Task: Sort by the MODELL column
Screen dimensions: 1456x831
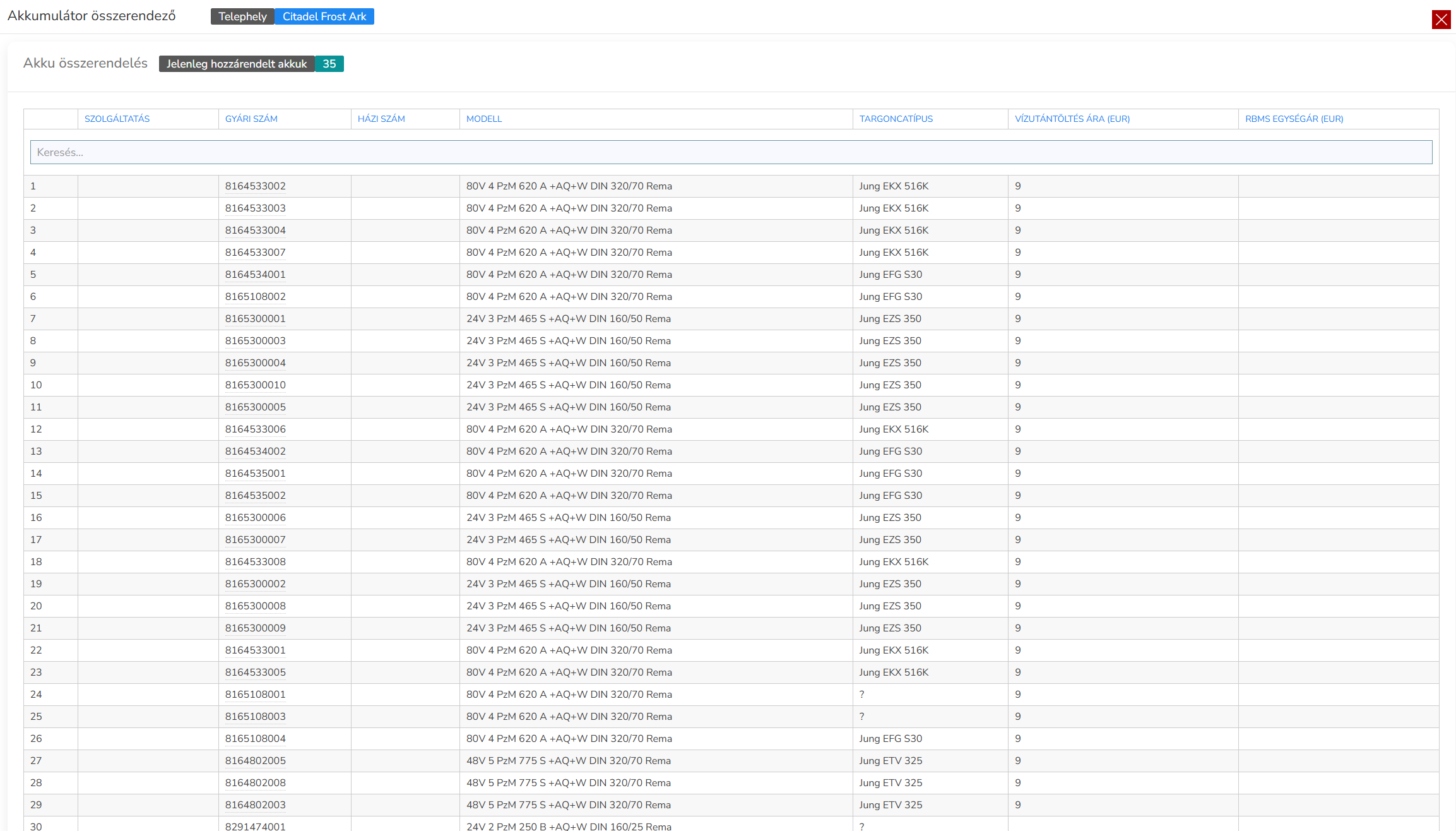Action: click(483, 119)
